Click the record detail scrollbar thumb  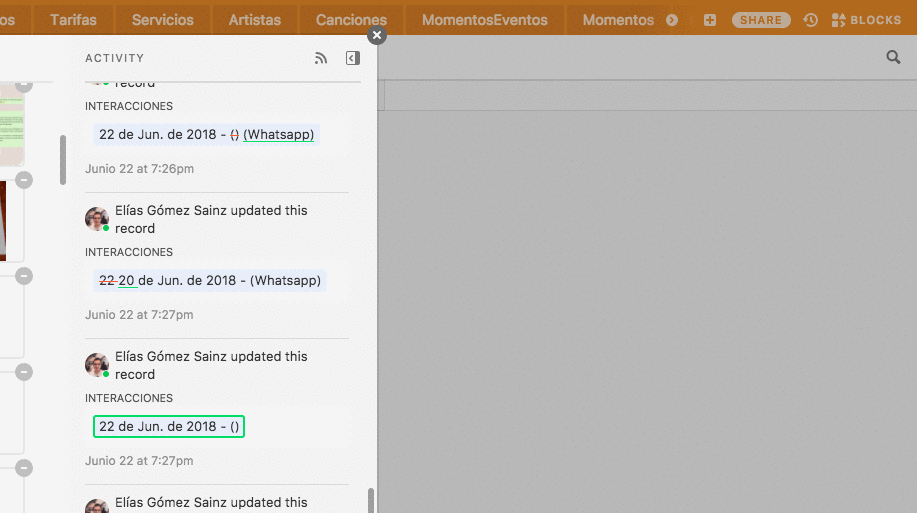point(63,160)
